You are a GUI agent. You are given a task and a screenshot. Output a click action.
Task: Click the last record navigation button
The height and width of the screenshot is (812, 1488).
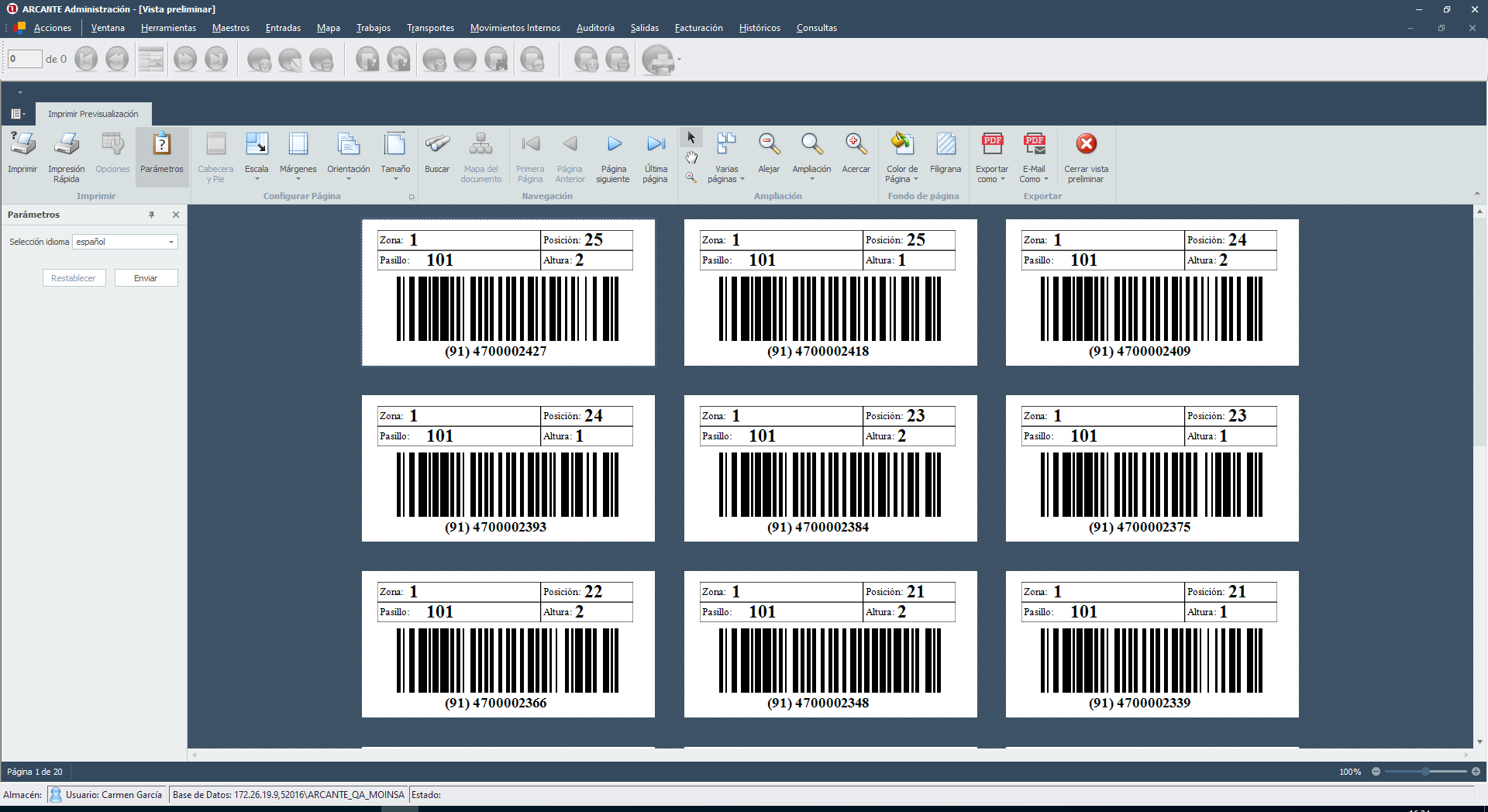(216, 59)
